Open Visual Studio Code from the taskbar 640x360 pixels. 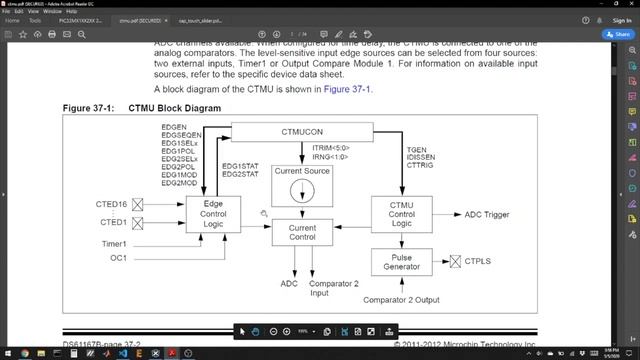click(x=123, y=353)
